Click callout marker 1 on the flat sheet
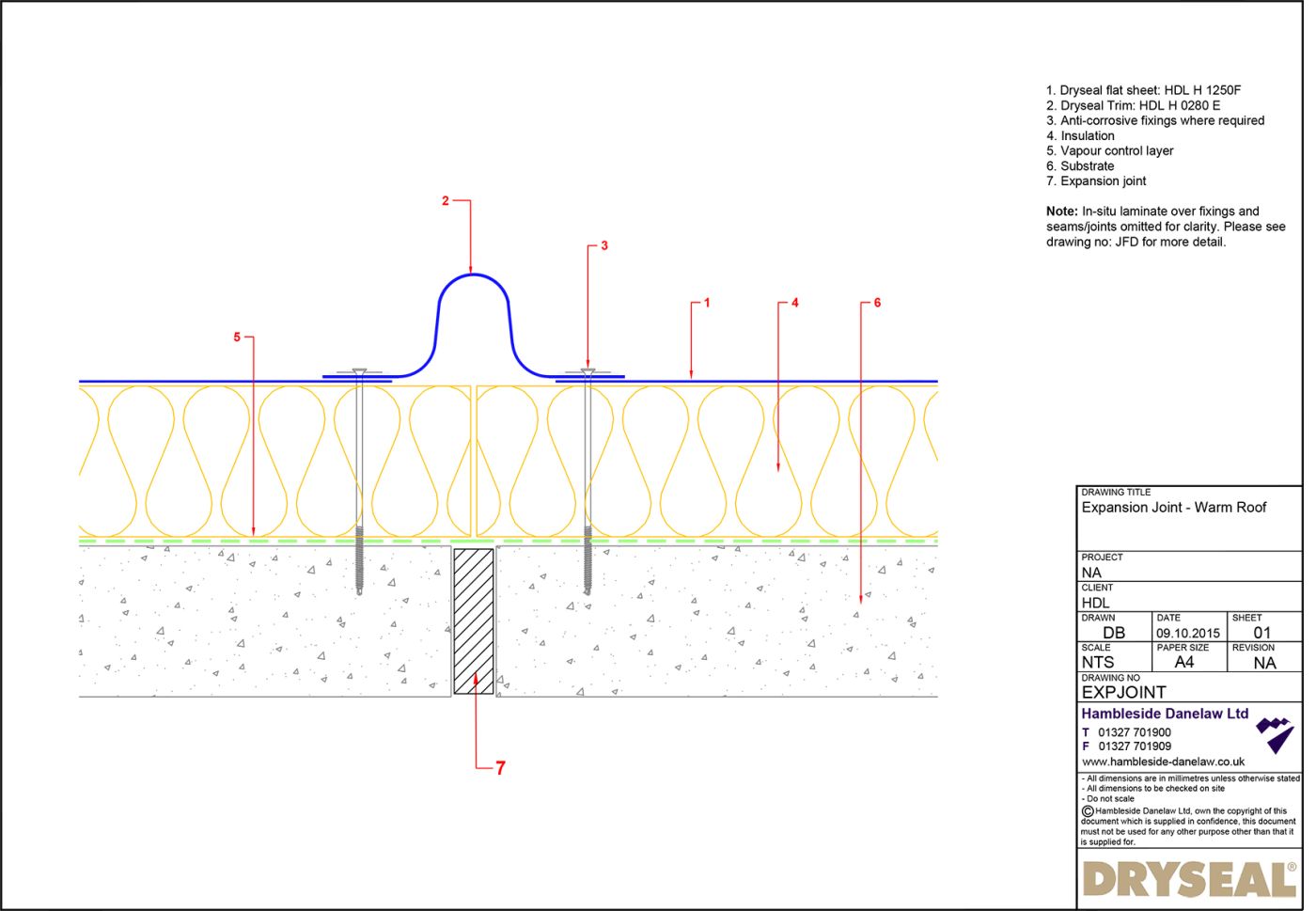The image size is (1316, 911). pos(707,303)
